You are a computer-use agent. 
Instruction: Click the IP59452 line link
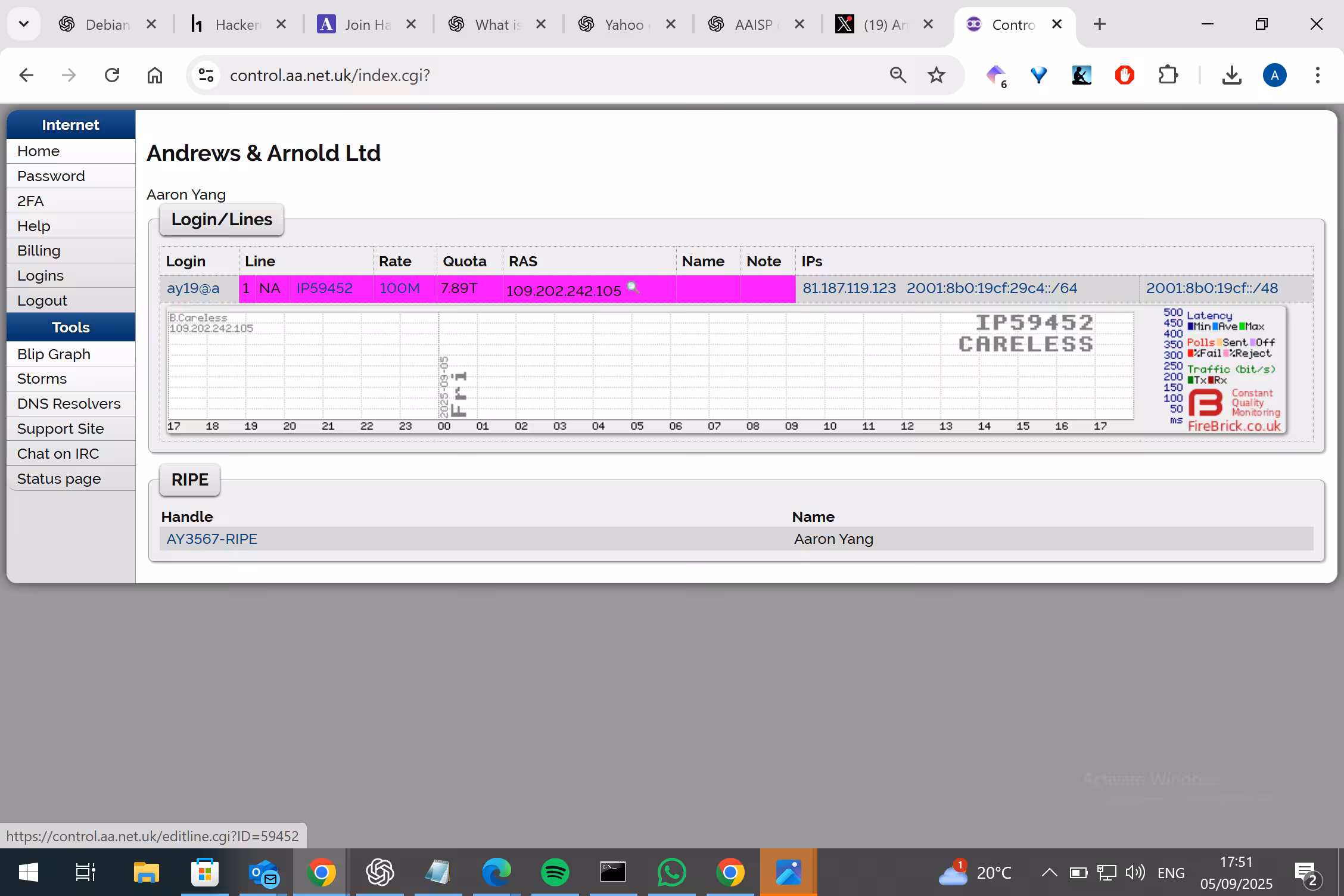coord(325,288)
